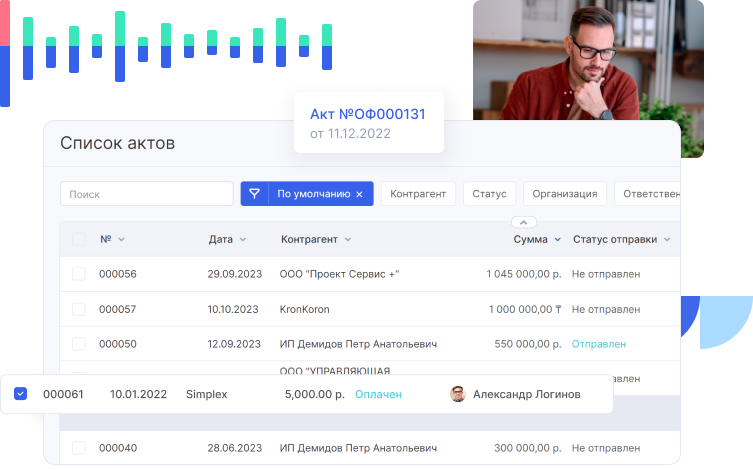The height and width of the screenshot is (470, 753).
Task: Click the Организация filter button
Action: tap(565, 194)
